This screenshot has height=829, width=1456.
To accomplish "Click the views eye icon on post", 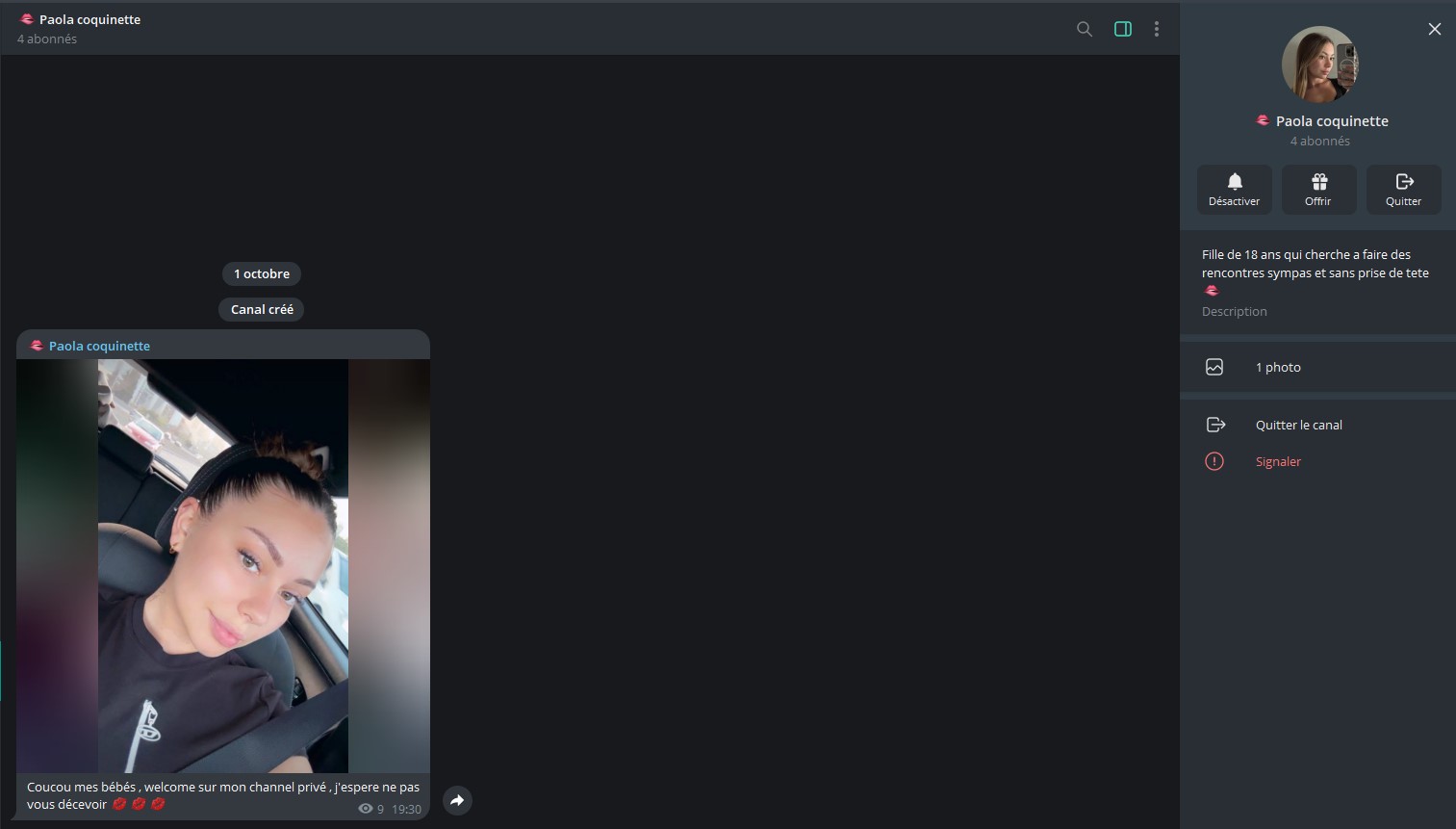I will click(366, 809).
